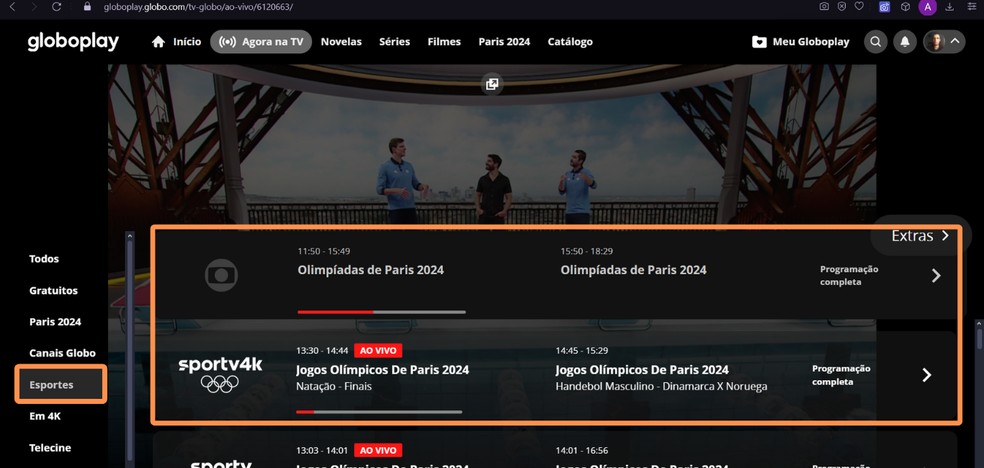Select the Gratuitos channel filter

click(x=53, y=290)
